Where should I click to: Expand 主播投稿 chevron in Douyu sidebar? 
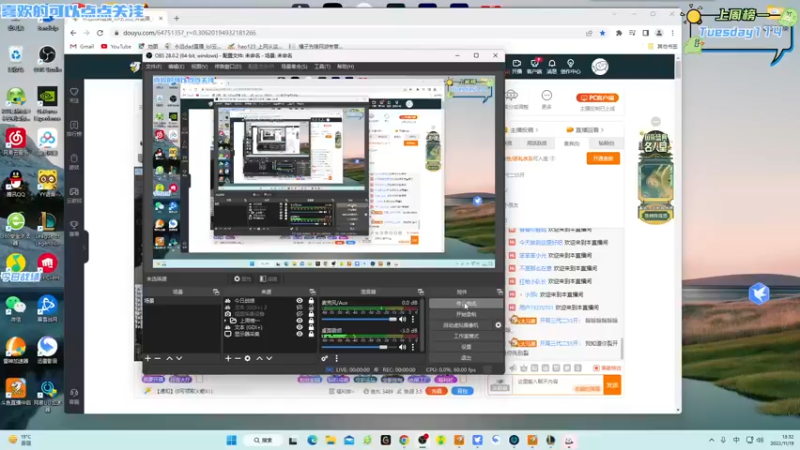click(537, 130)
